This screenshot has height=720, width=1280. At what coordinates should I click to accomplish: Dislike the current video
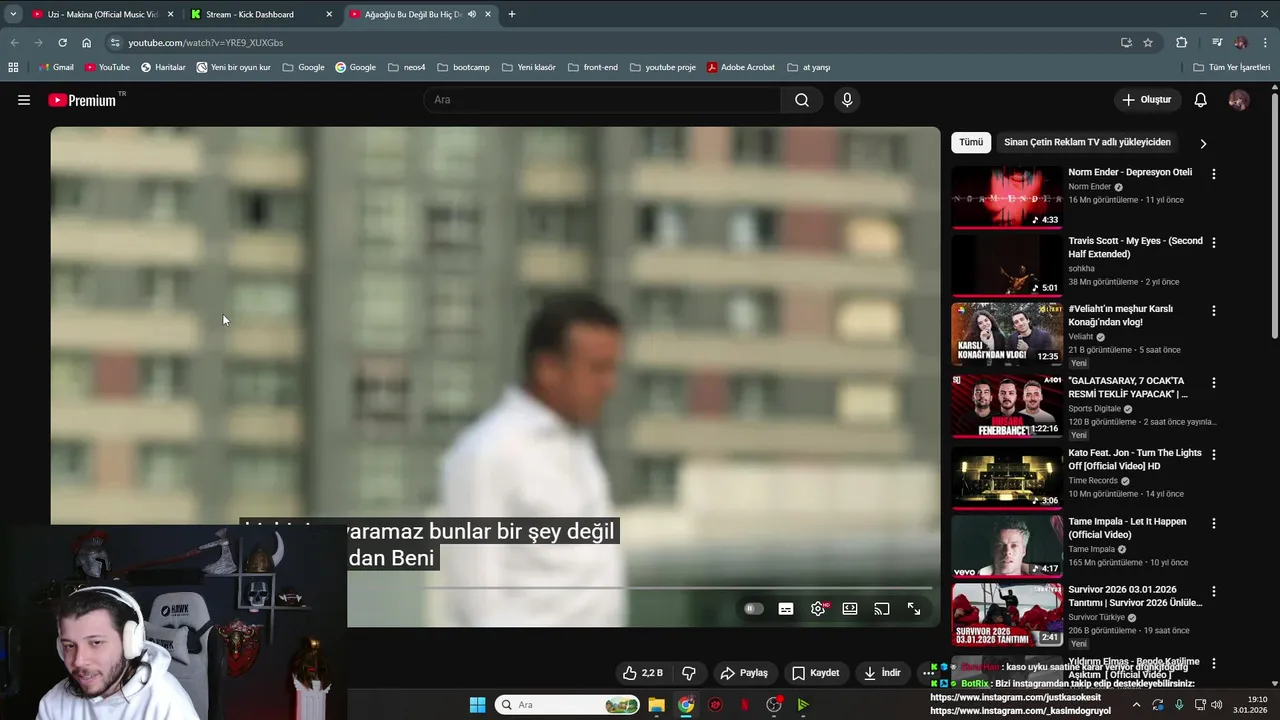click(x=689, y=673)
